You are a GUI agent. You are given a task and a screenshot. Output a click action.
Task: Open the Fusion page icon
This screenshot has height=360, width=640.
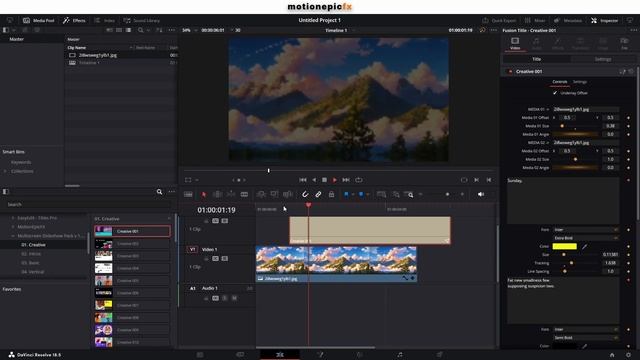coord(320,355)
